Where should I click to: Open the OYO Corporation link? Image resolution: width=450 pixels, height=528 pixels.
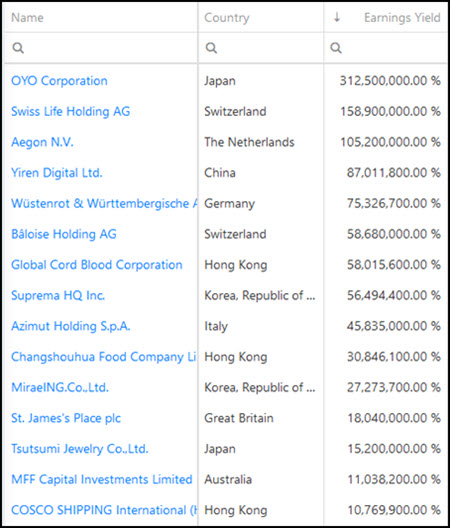[x=59, y=81]
